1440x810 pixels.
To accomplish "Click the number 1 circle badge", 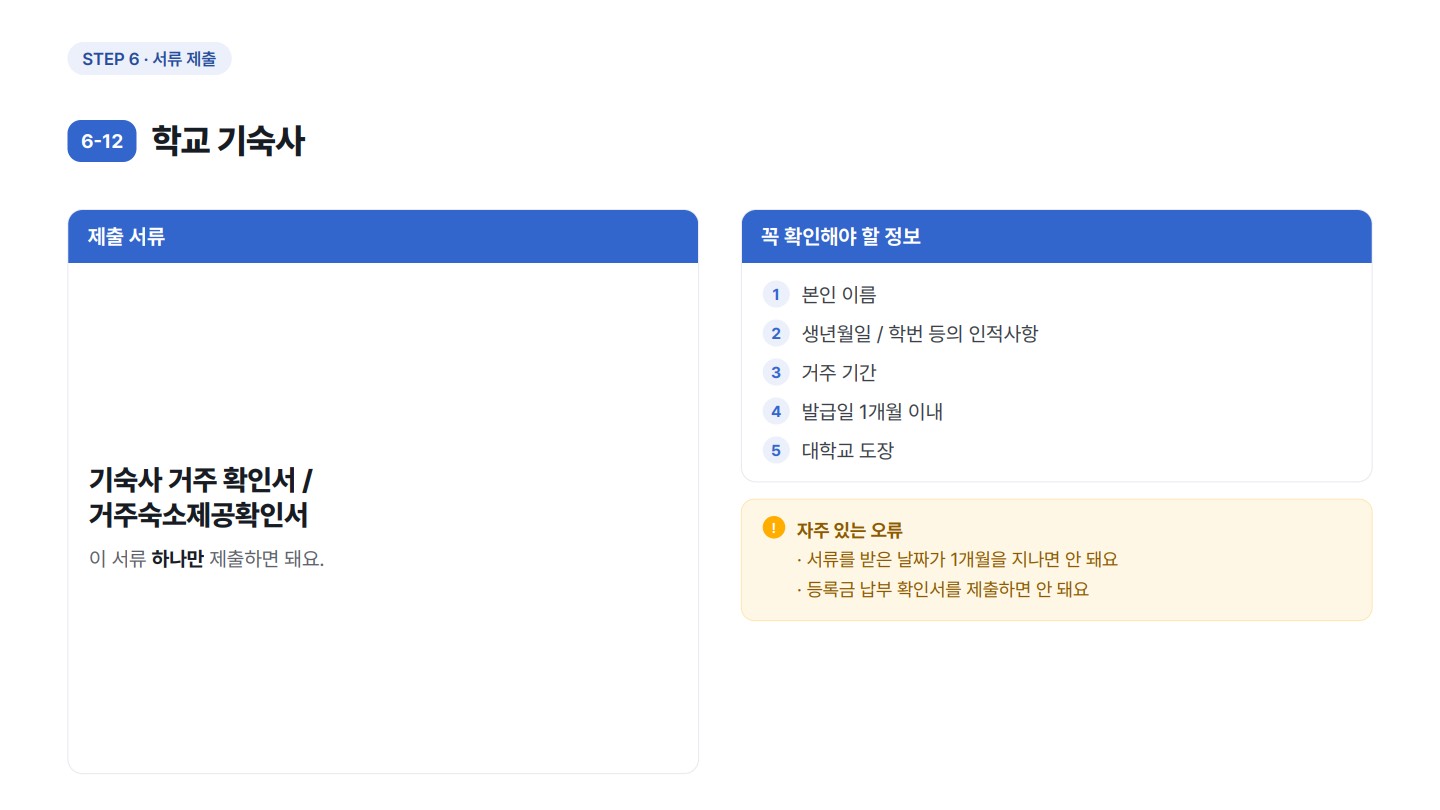I will [775, 294].
